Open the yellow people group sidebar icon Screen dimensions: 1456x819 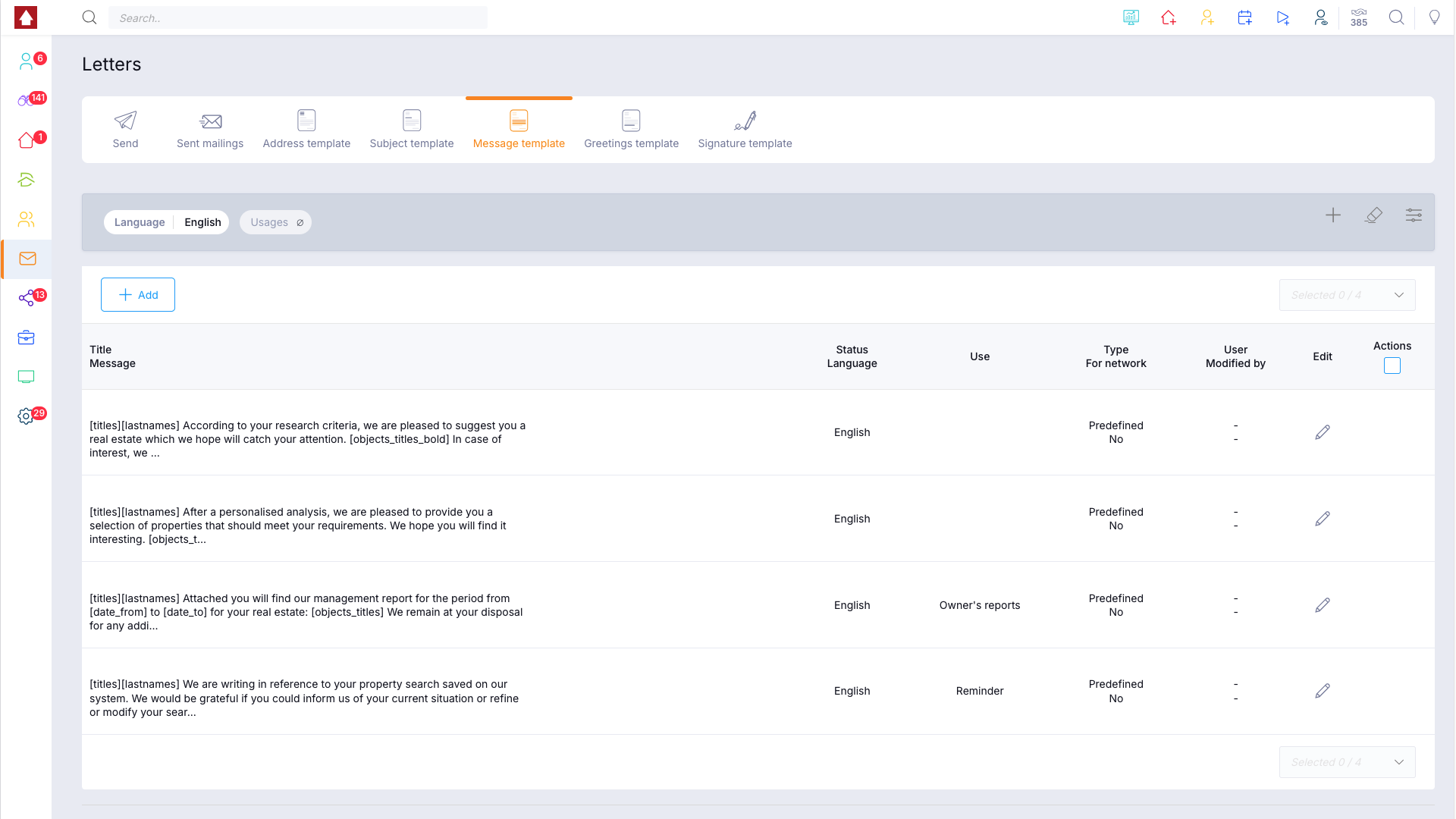[27, 219]
